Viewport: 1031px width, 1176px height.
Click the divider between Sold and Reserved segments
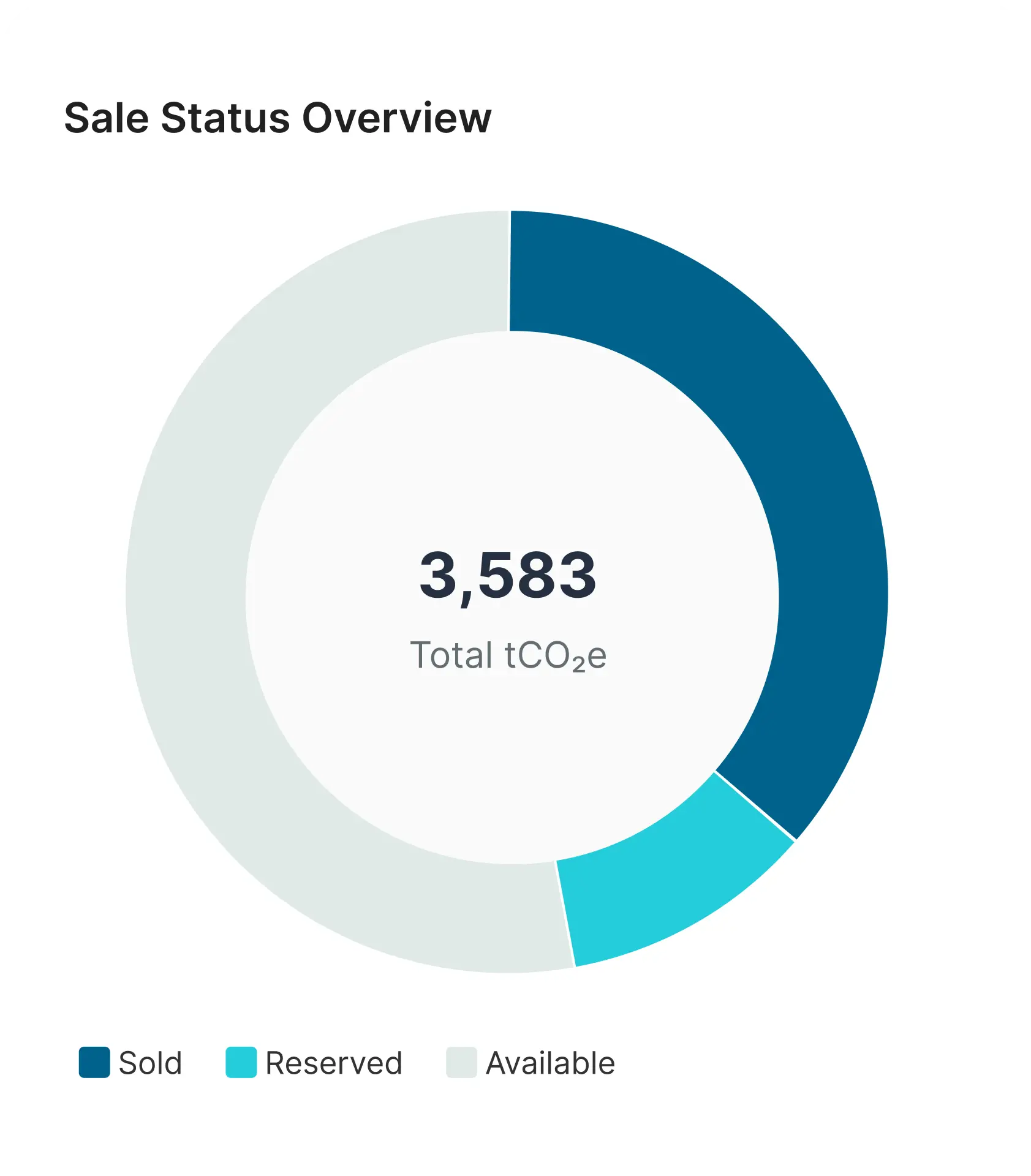tap(755, 805)
